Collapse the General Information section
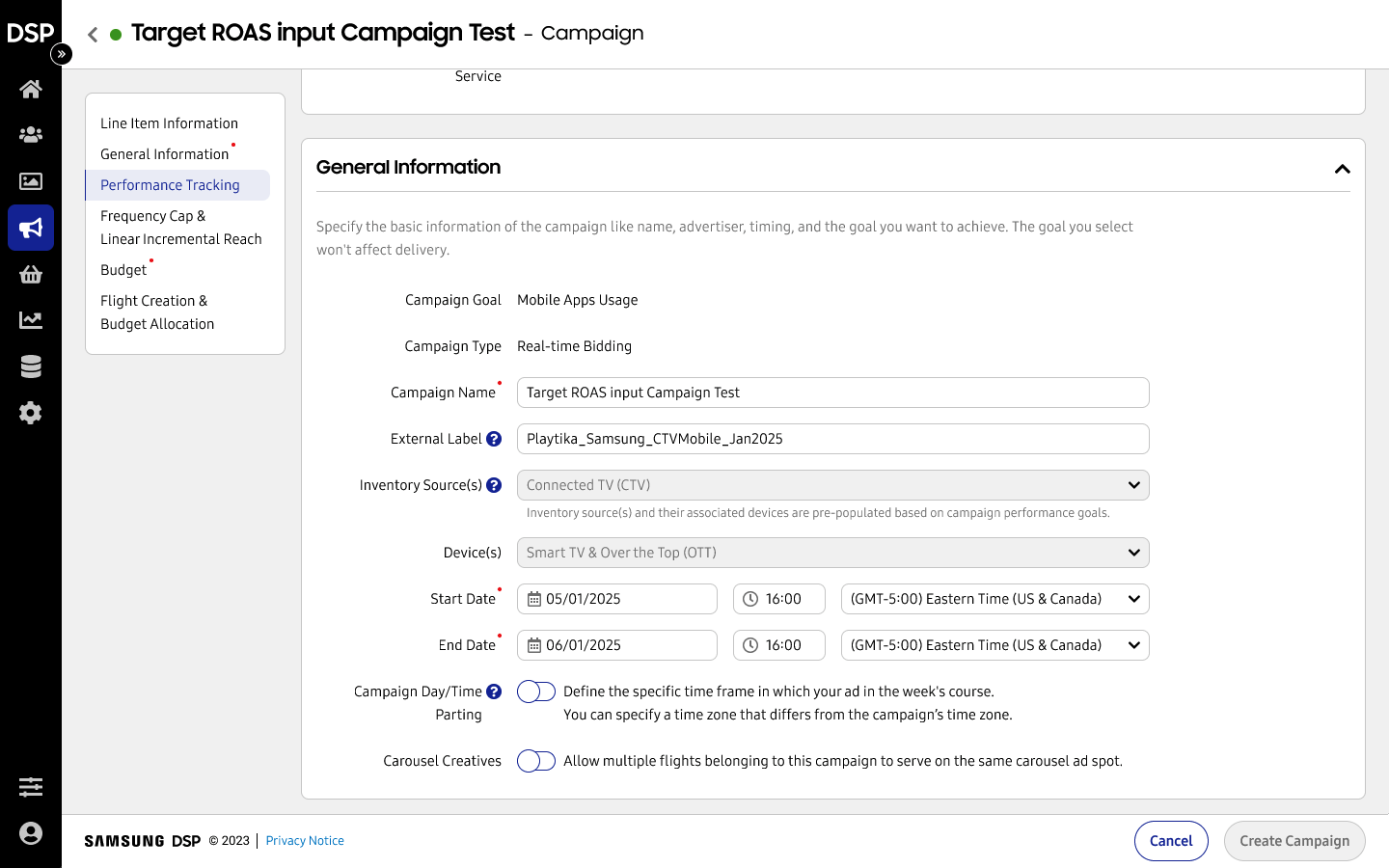 coord(1342,169)
